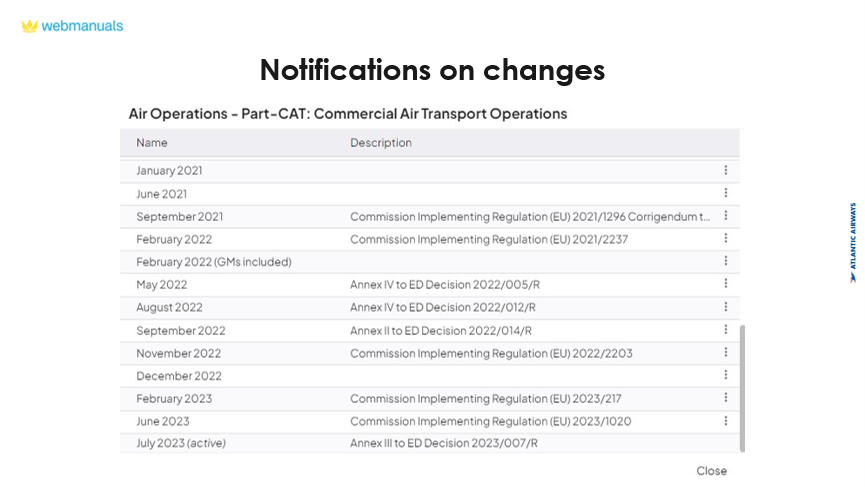Open kebab menu for September 2022 row
Screen dimensions: 865x487
click(726, 330)
